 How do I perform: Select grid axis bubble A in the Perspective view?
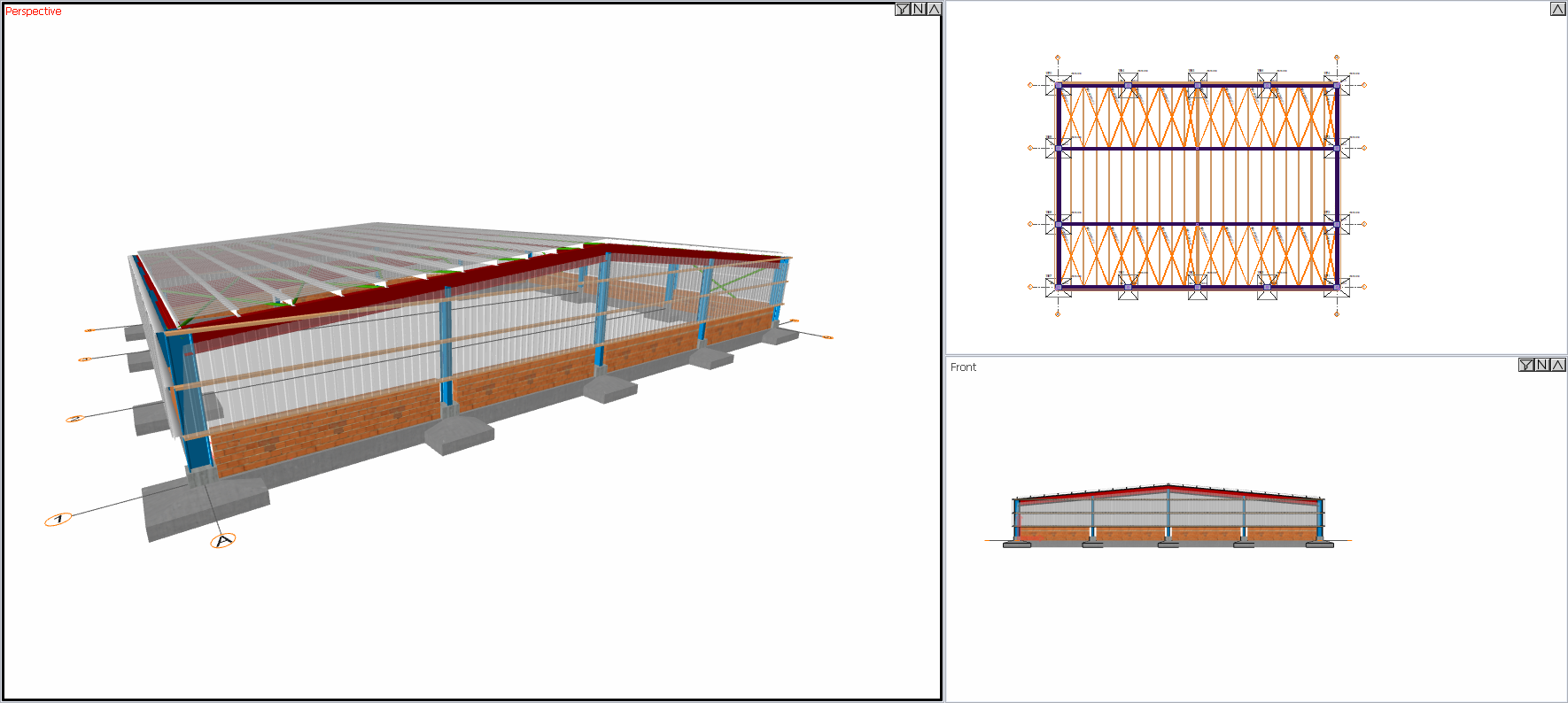(x=223, y=540)
